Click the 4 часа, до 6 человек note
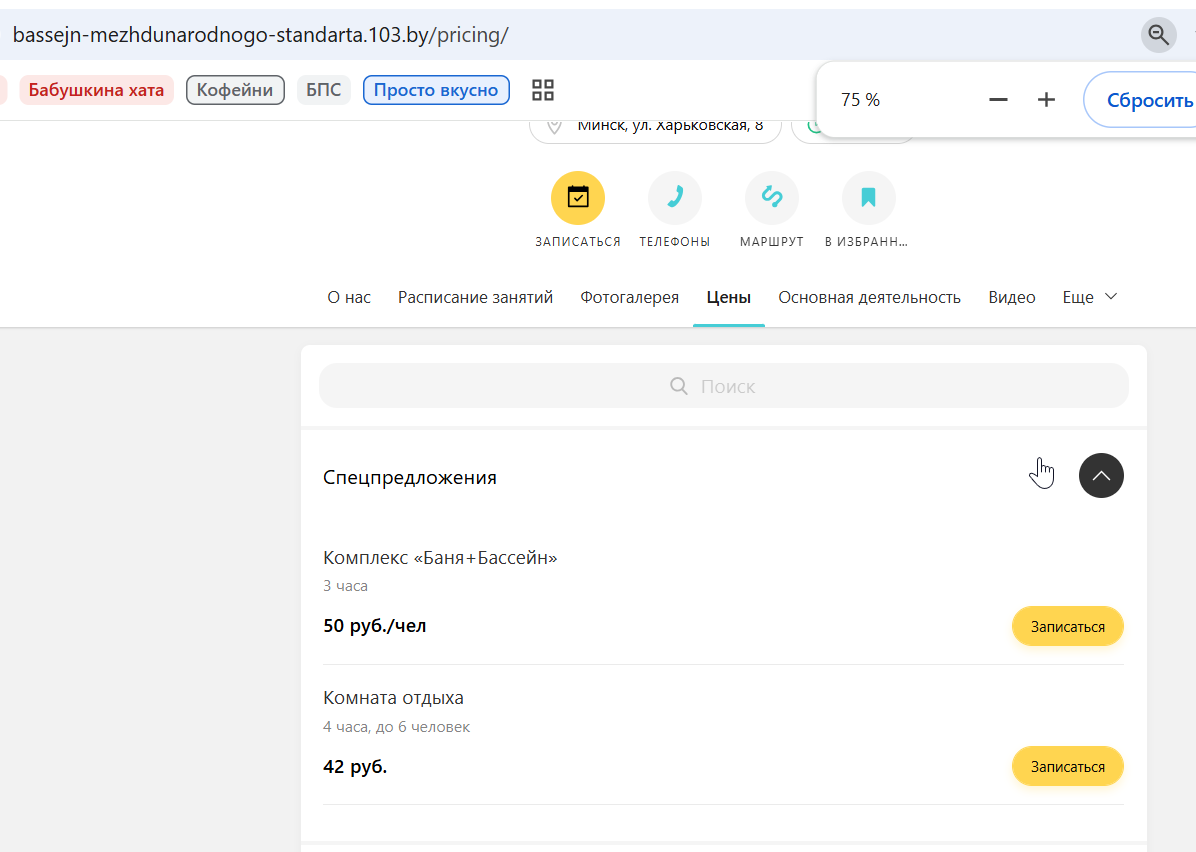 pos(396,727)
